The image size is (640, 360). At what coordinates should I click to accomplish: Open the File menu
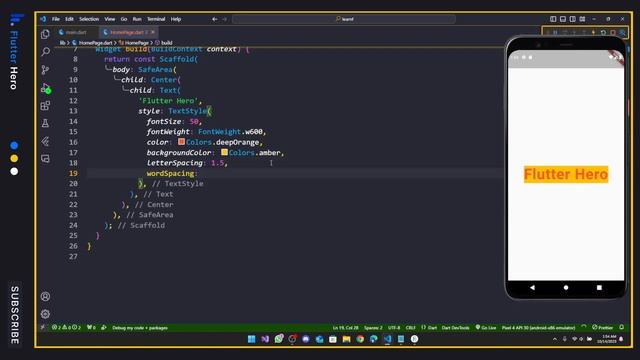56,19
